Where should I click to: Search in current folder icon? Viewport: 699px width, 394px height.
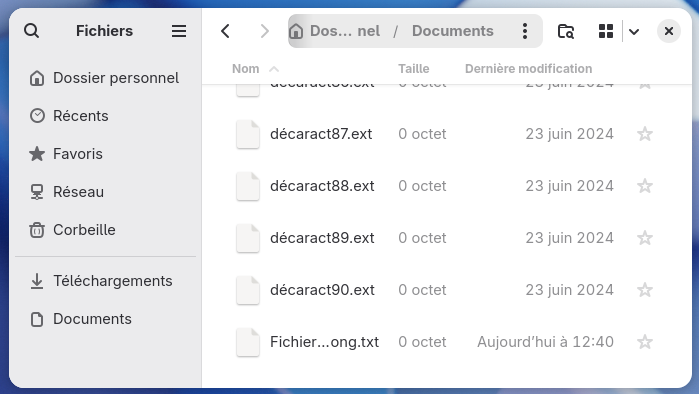point(566,31)
